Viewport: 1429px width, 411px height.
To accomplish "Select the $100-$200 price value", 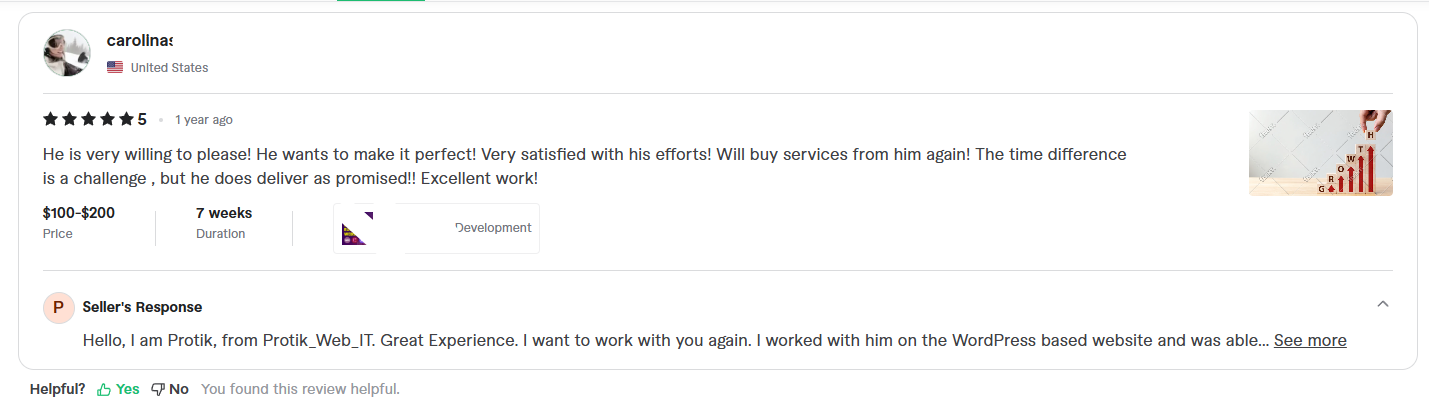I will click(x=78, y=213).
